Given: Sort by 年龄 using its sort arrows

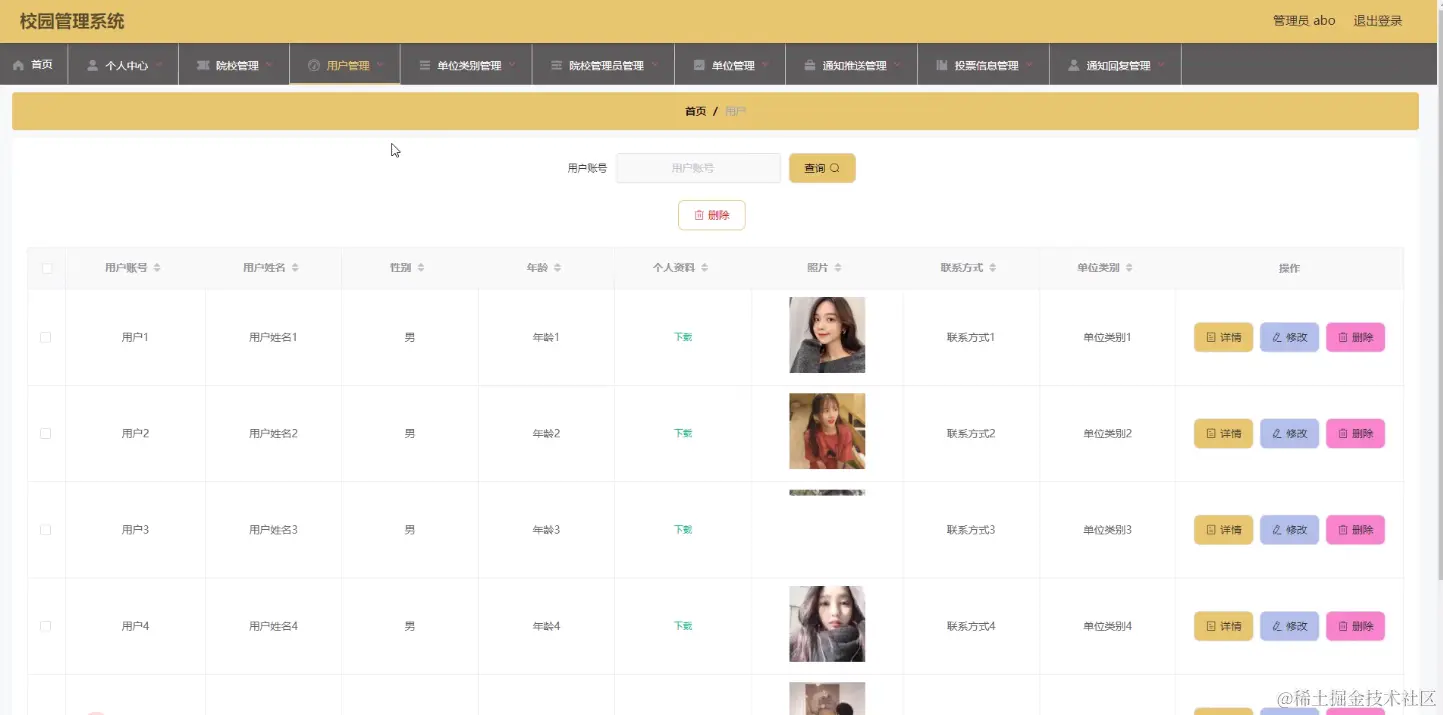Looking at the screenshot, I should (x=557, y=268).
